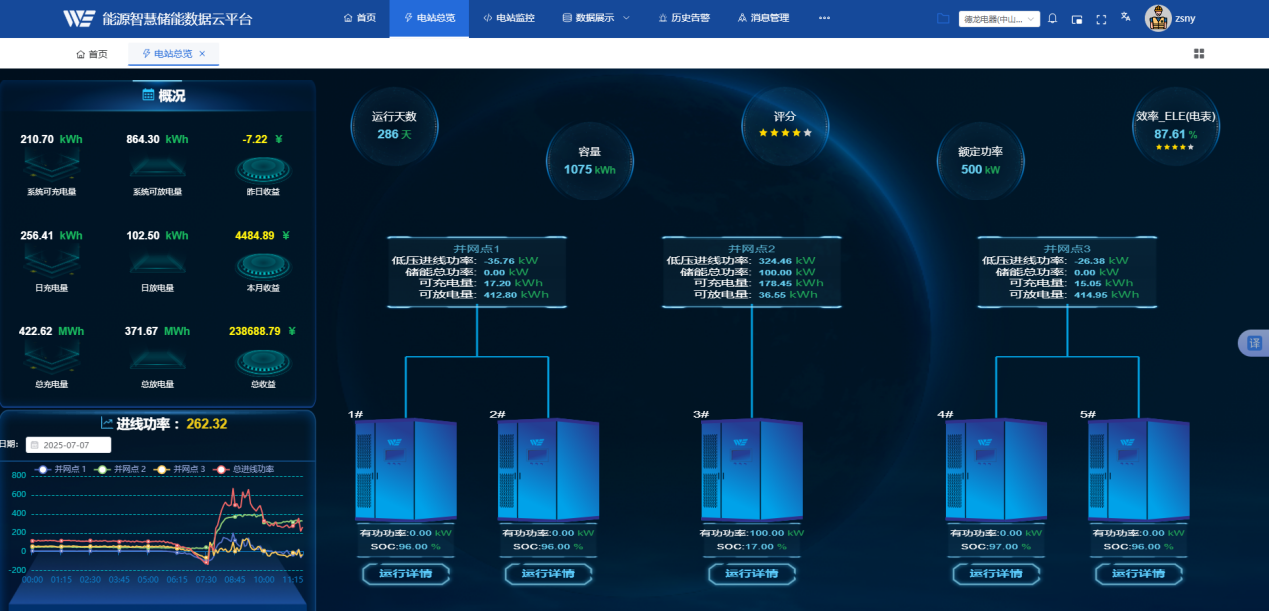Click the blue 译 translate side widget

1254,343
